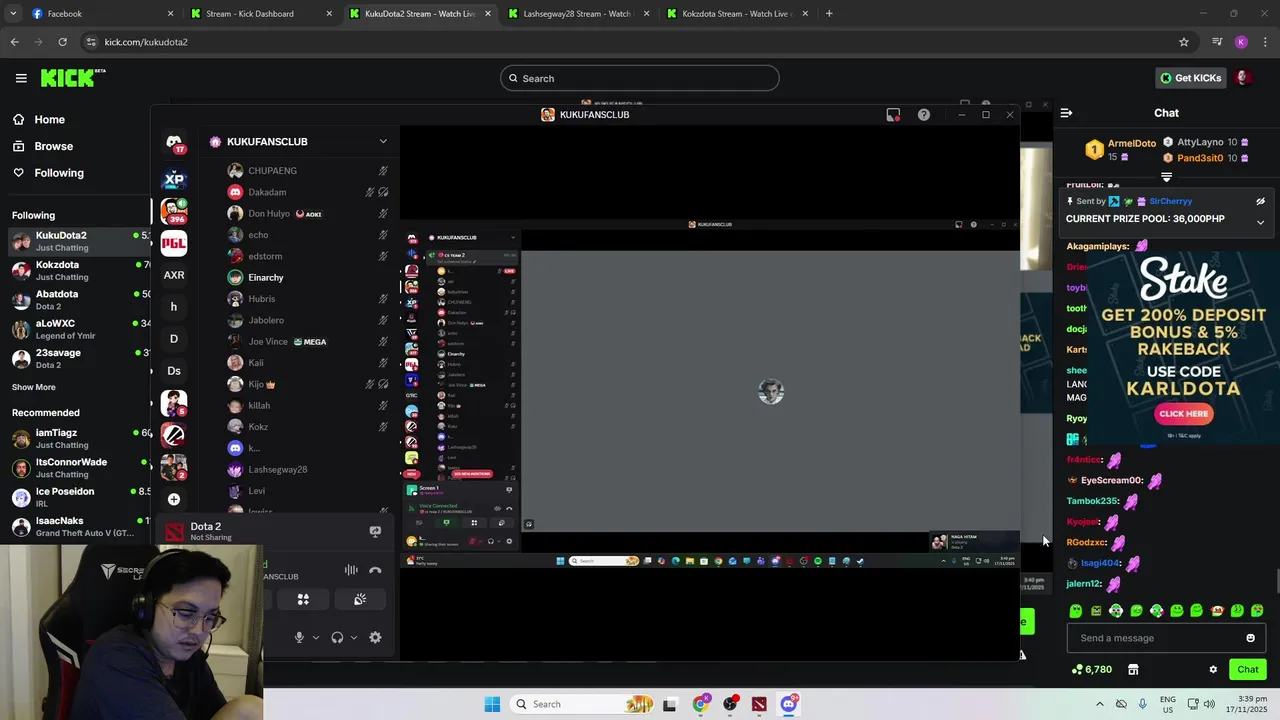Expand KUKUFANSCLUB server dropdown menu
The image size is (1280, 720).
pos(383,142)
